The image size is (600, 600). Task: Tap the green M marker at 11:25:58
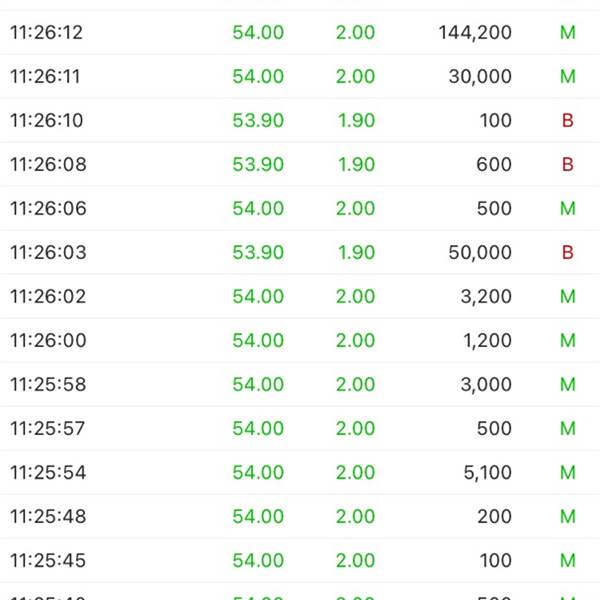point(567,385)
